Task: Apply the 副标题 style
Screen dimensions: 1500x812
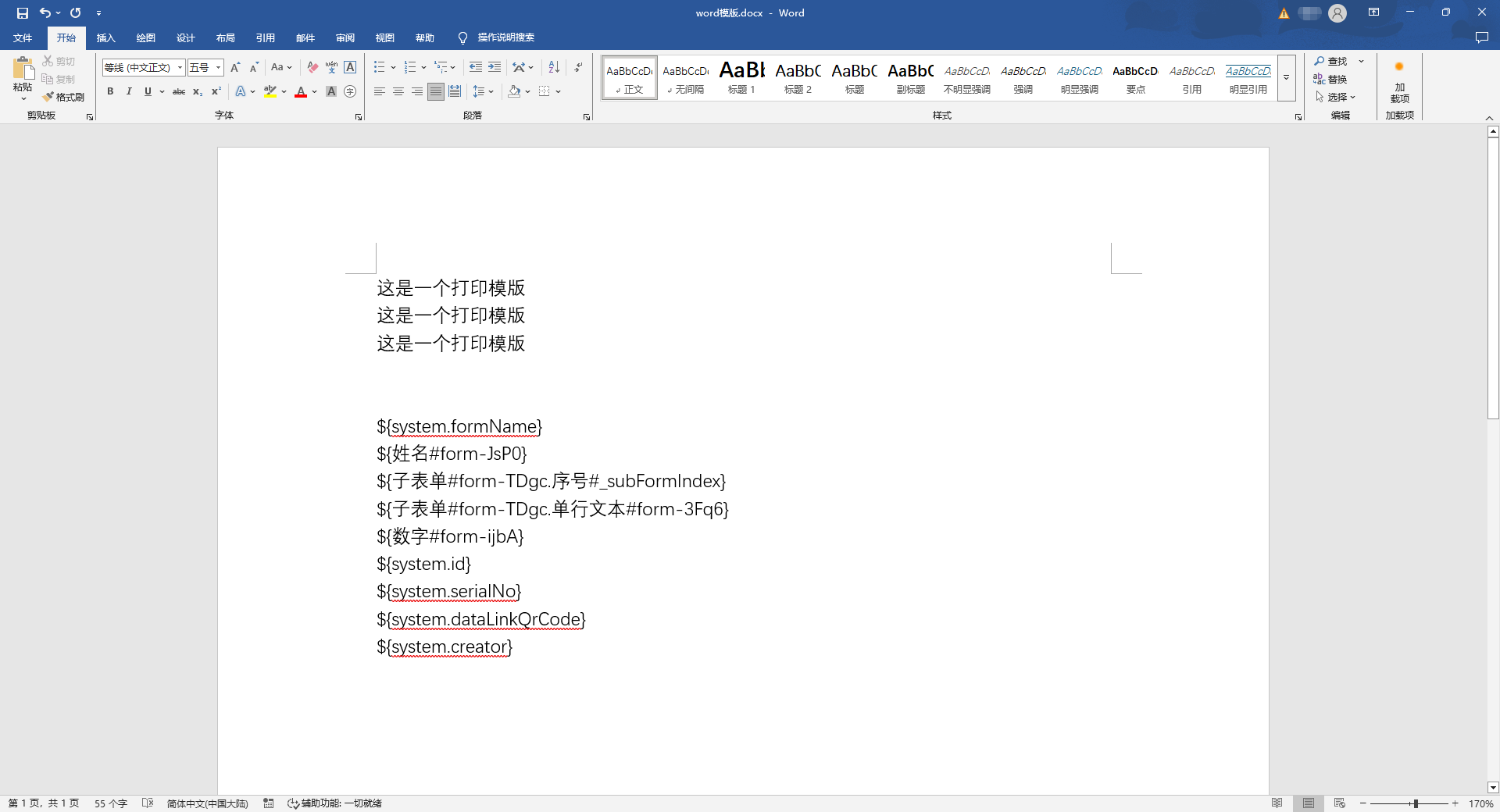Action: click(x=910, y=77)
